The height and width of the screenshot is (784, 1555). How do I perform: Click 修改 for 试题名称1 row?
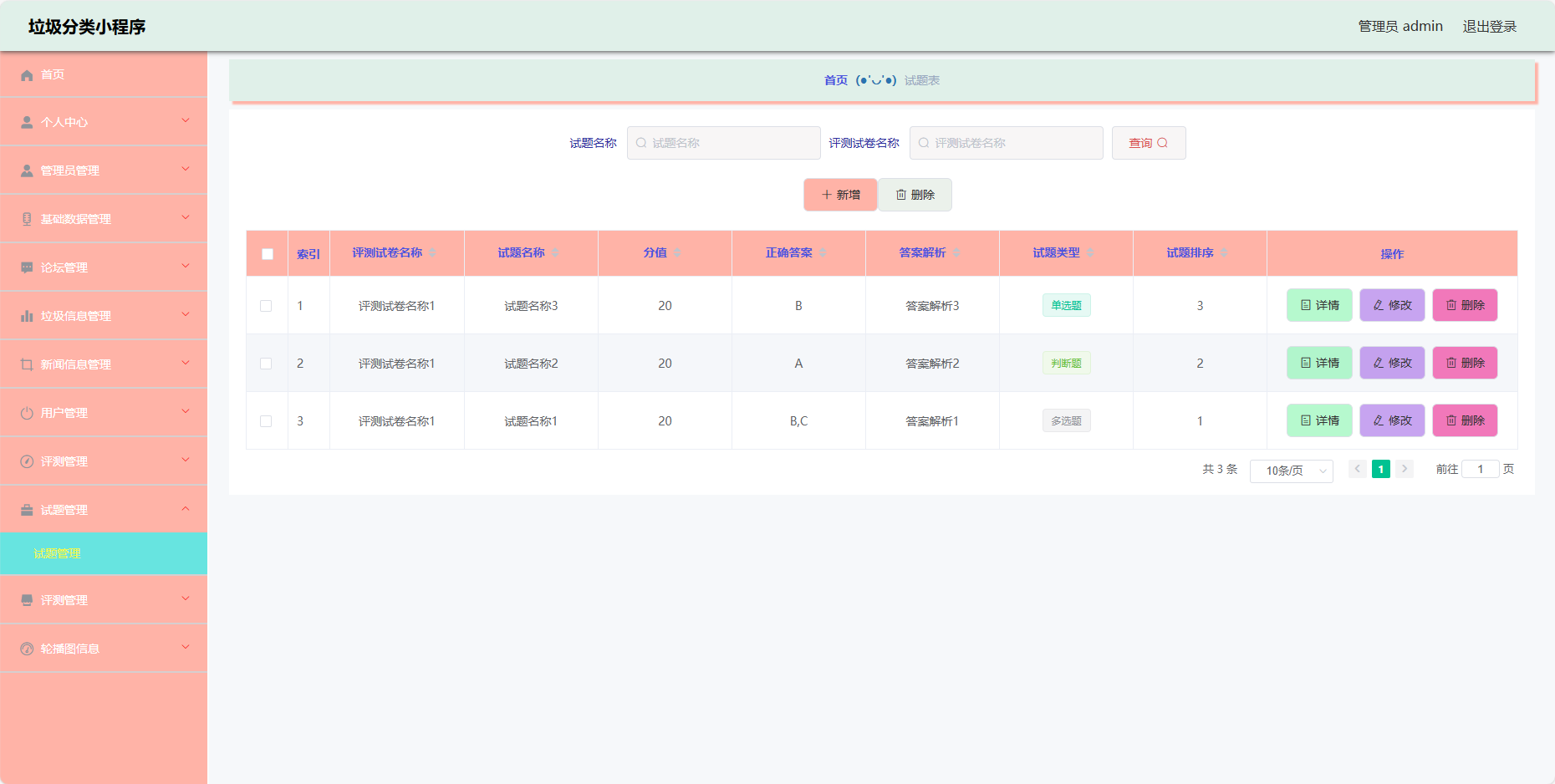click(x=1392, y=420)
